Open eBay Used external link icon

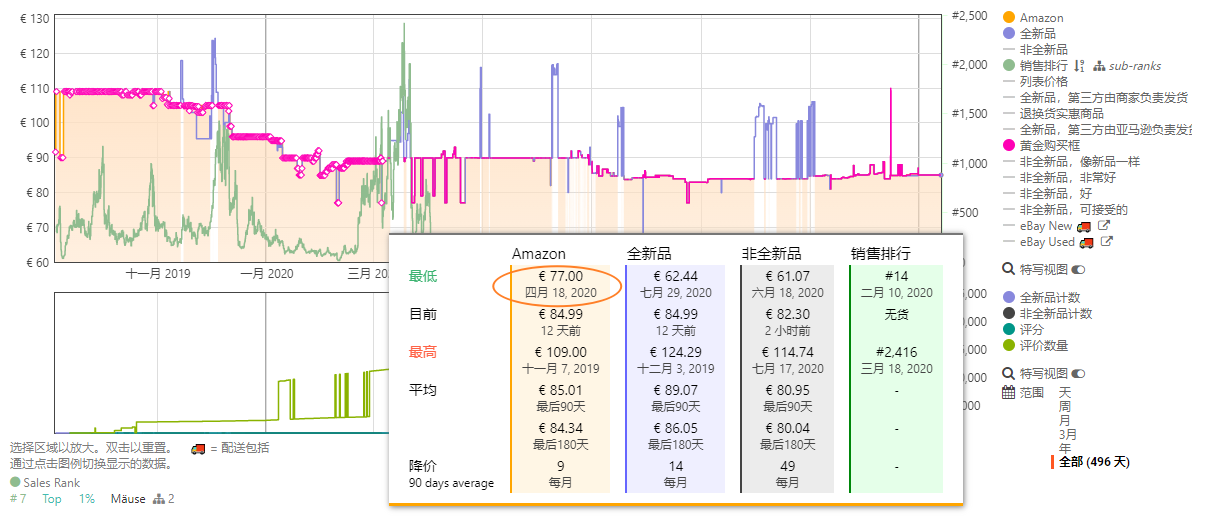coord(1105,242)
